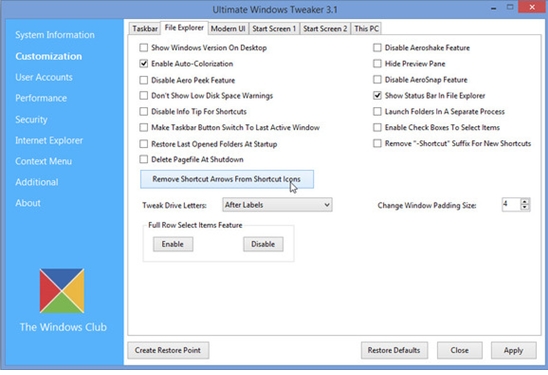Select Customization in sidebar
Viewport: 548px width, 375px height.
point(49,56)
